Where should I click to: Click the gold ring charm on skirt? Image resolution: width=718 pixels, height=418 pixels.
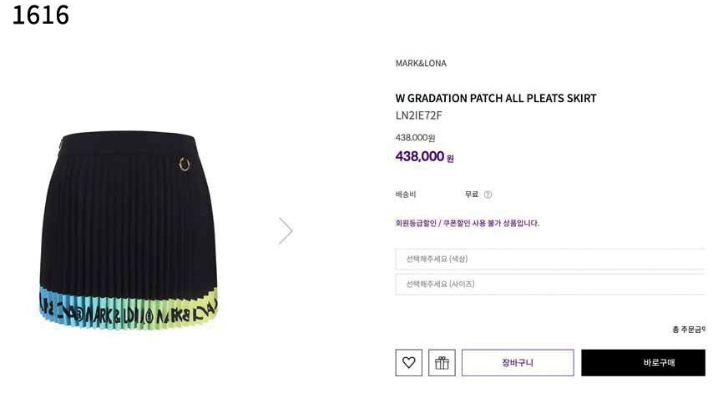tap(184, 164)
